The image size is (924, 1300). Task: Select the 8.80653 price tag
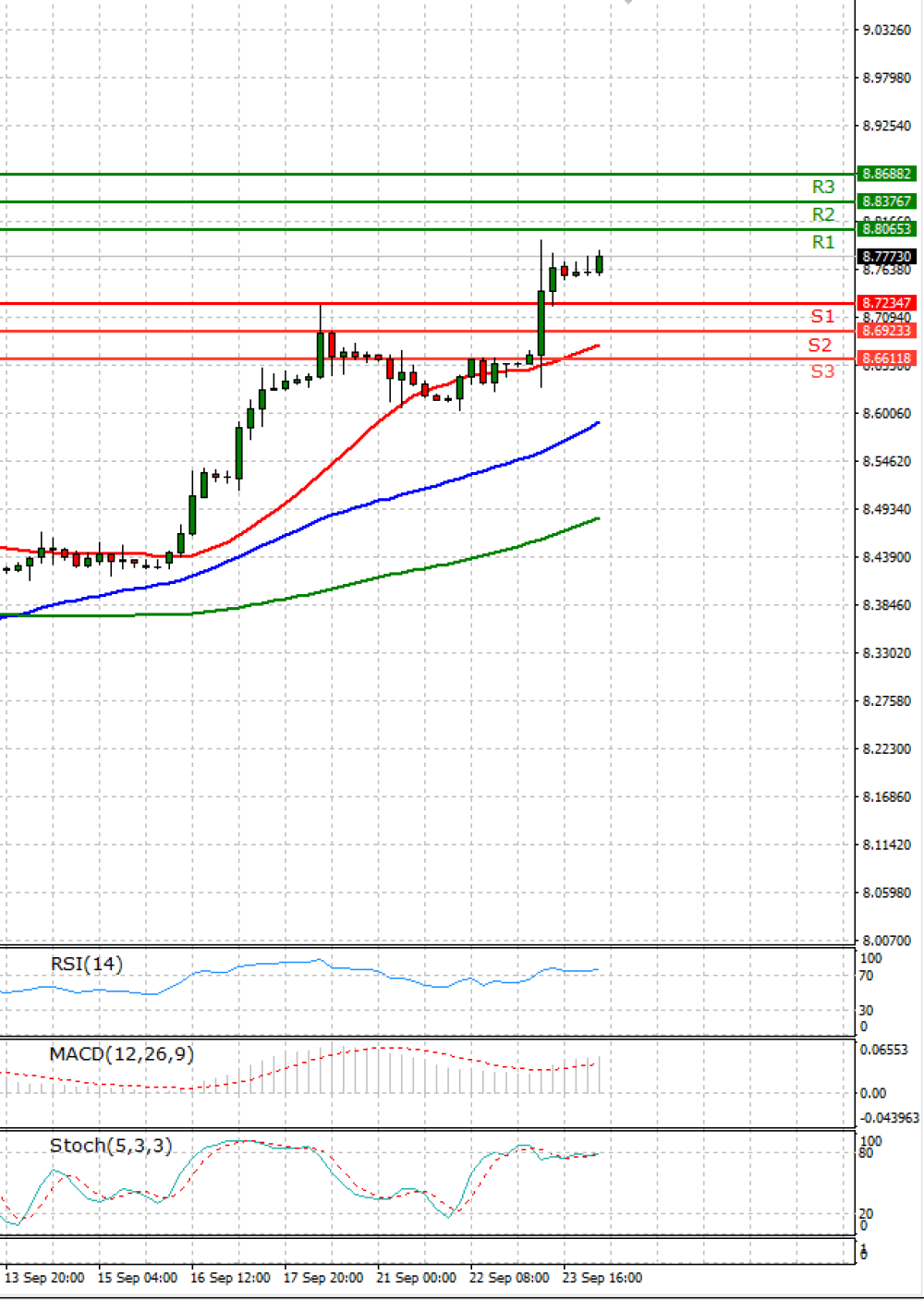click(x=886, y=229)
